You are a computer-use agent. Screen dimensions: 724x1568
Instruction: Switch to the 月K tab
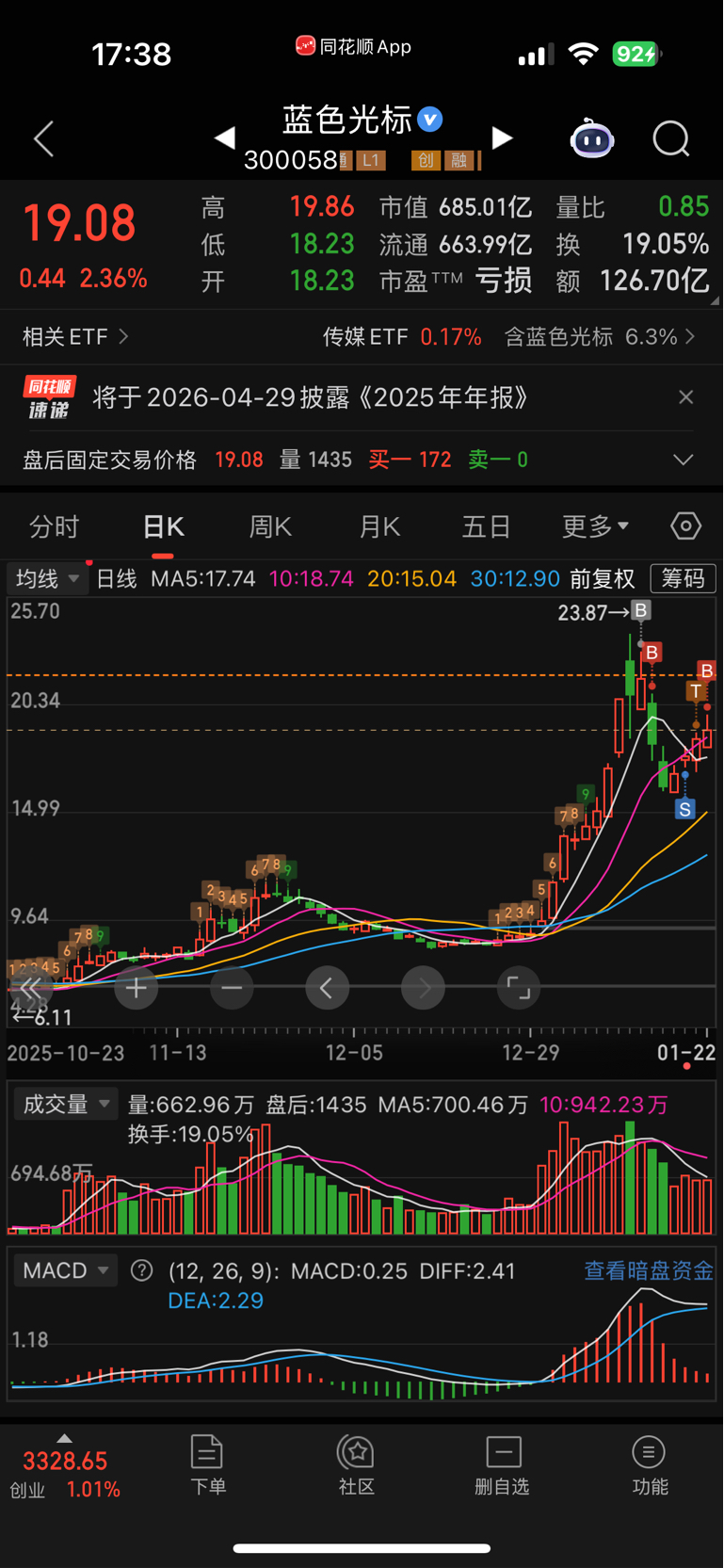379,526
